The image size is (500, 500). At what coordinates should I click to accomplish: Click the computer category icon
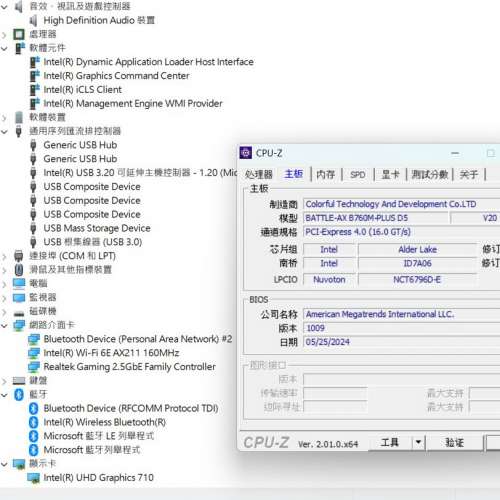coord(19,283)
